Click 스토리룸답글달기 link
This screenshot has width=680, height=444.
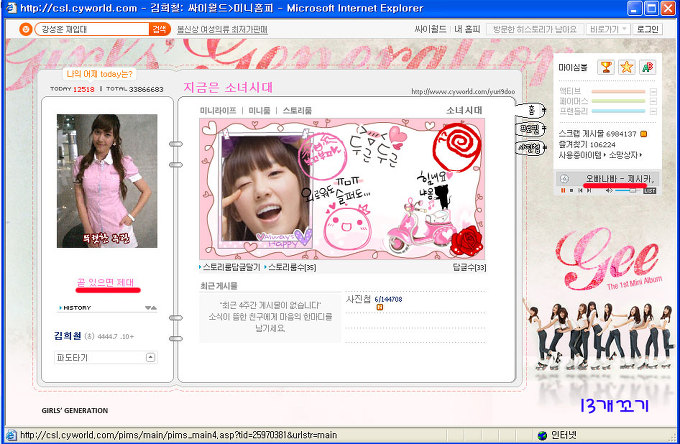(232, 267)
